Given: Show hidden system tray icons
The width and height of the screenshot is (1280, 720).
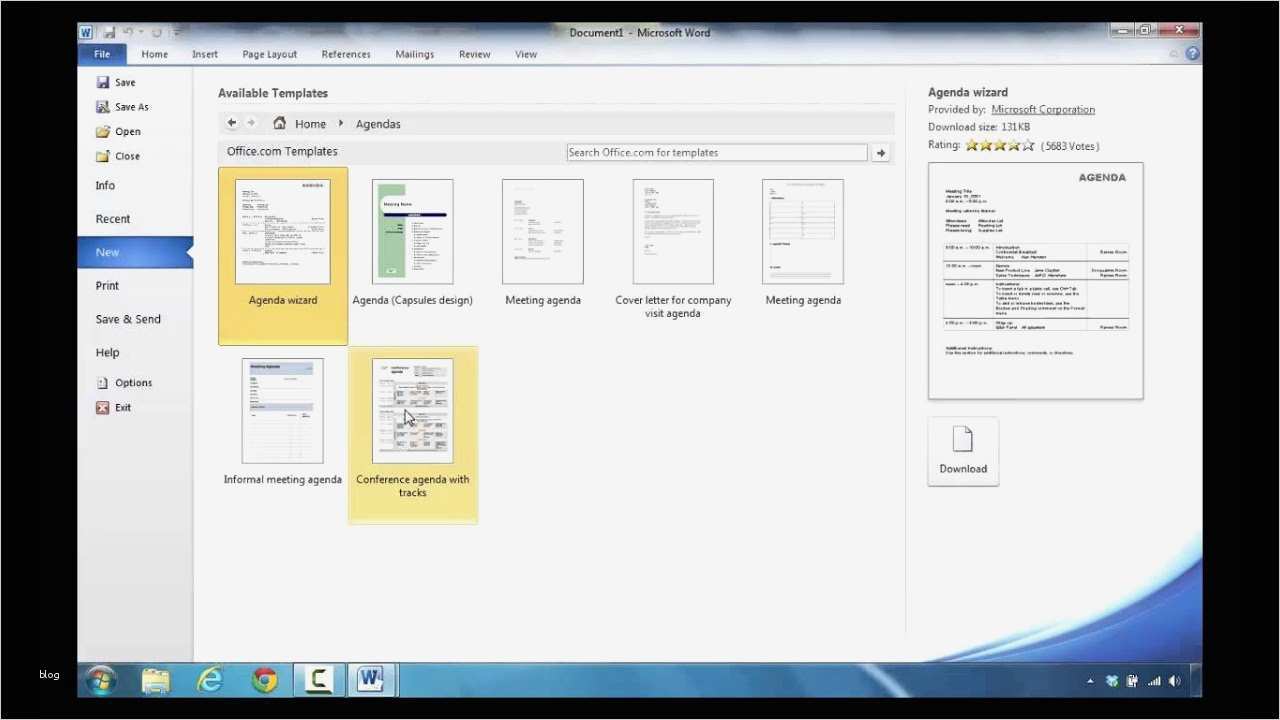Looking at the screenshot, I should point(1090,681).
